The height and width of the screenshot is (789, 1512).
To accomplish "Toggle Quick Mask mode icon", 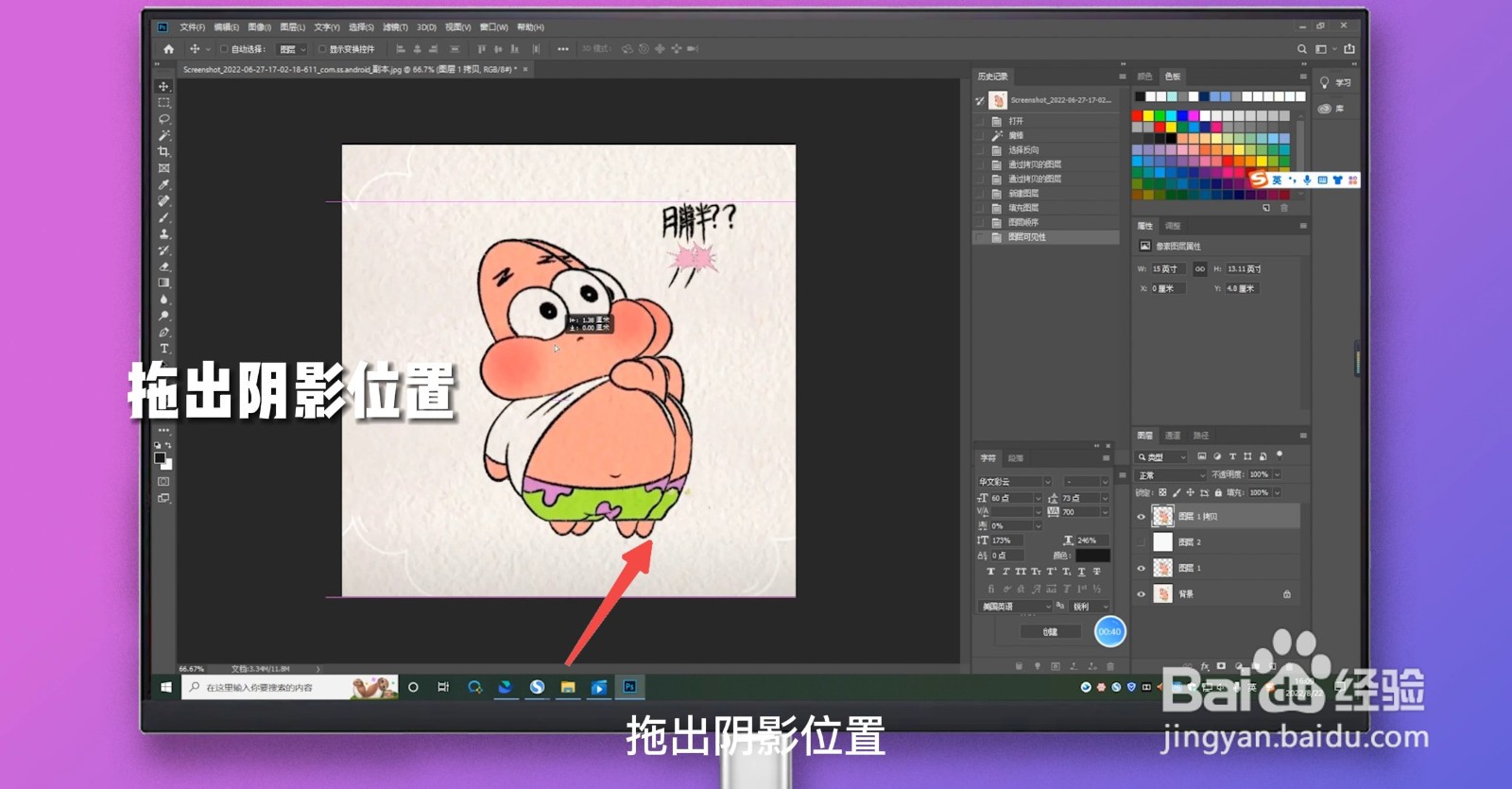I will click(163, 482).
